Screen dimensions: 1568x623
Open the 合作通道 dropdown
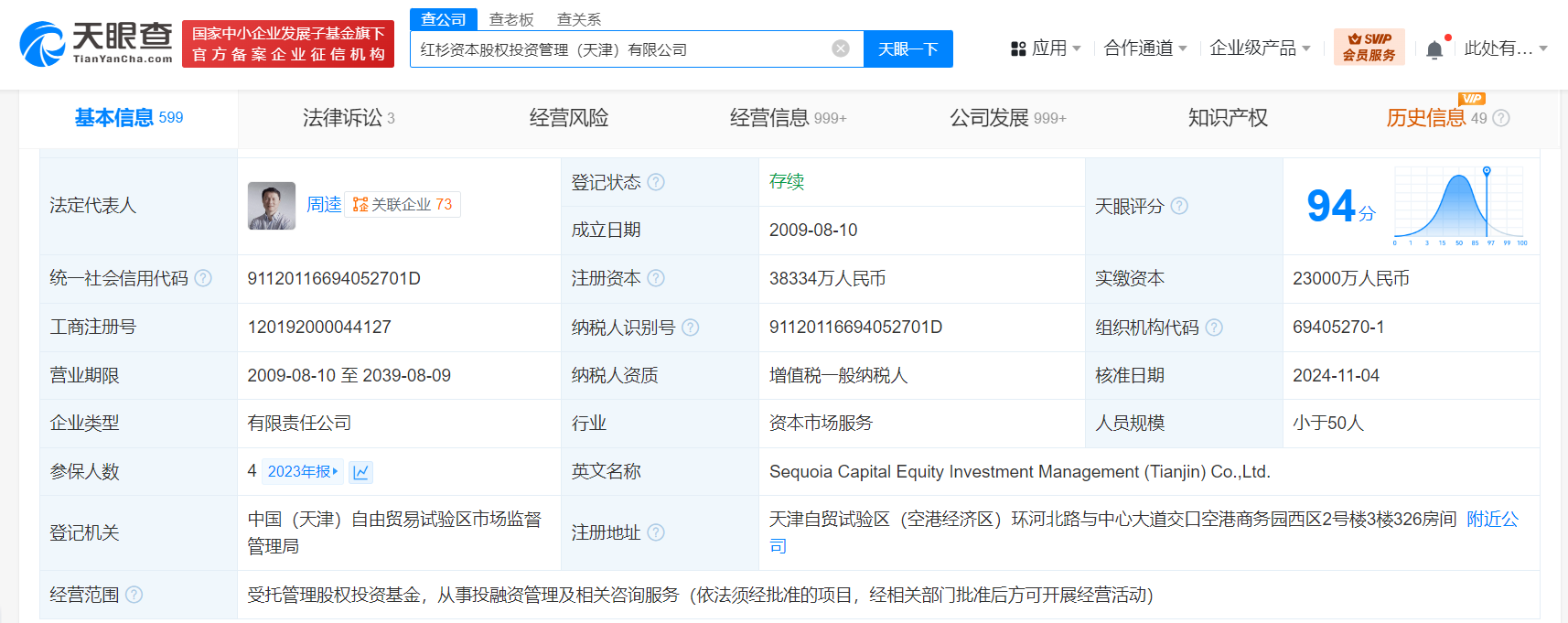[1144, 48]
